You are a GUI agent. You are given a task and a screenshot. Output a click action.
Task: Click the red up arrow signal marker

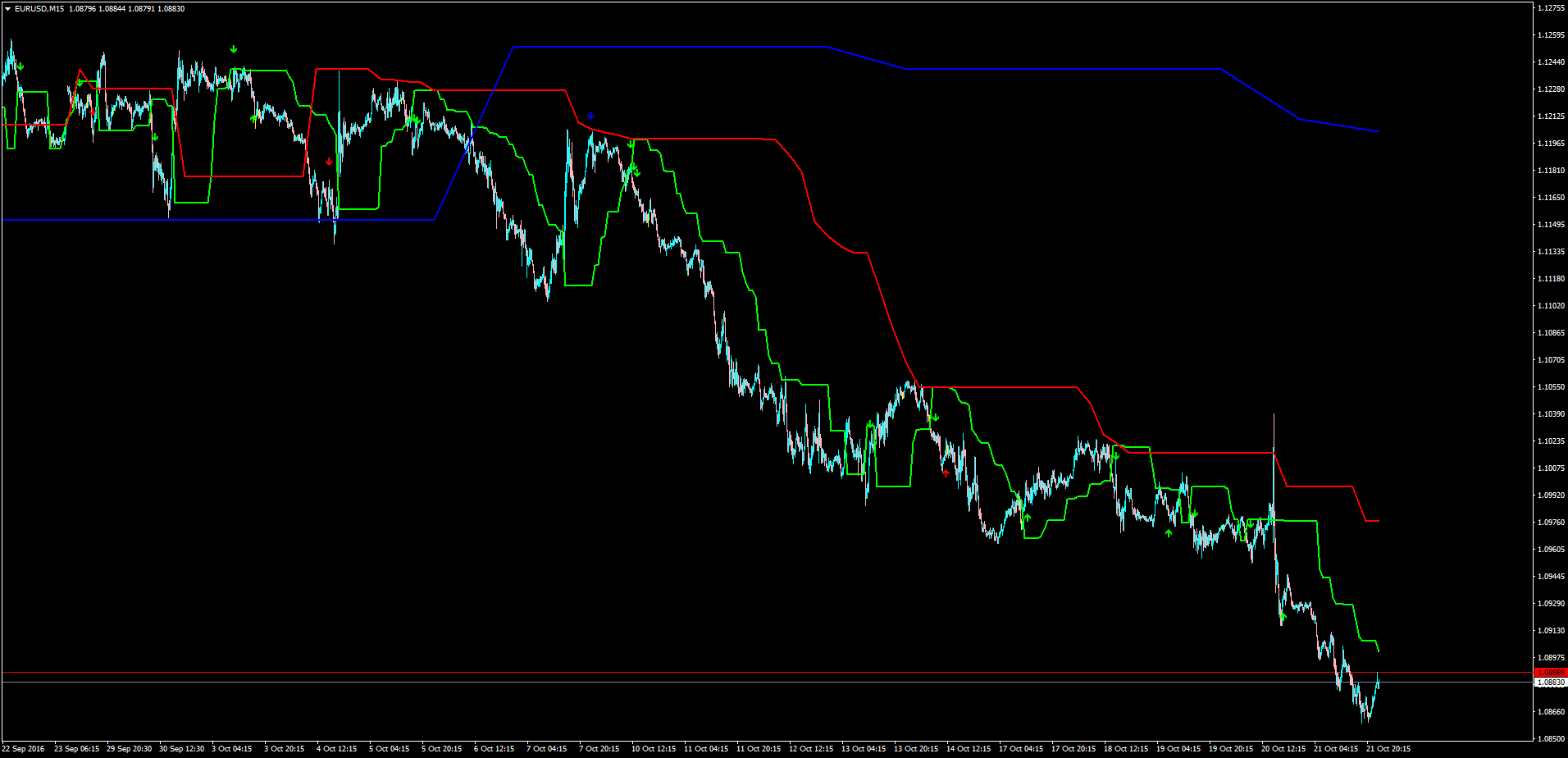[946, 473]
